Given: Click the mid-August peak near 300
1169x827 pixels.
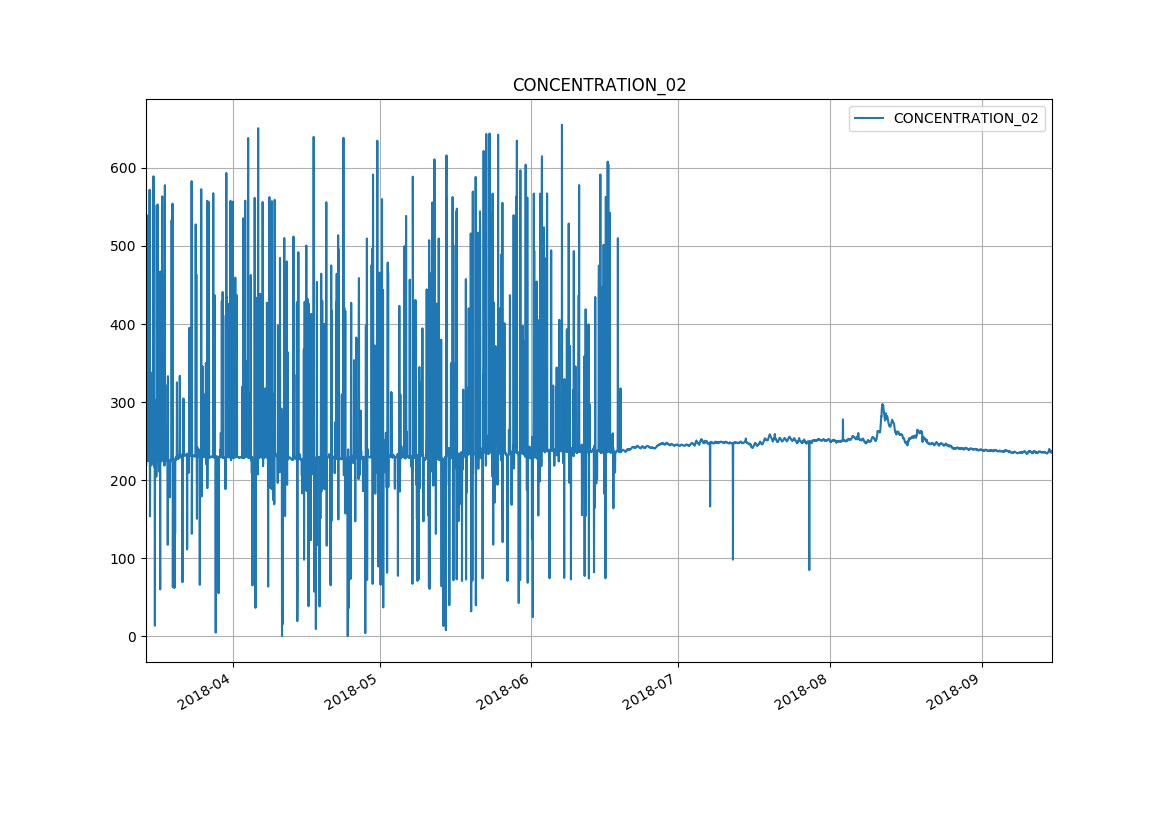Looking at the screenshot, I should 882,405.
